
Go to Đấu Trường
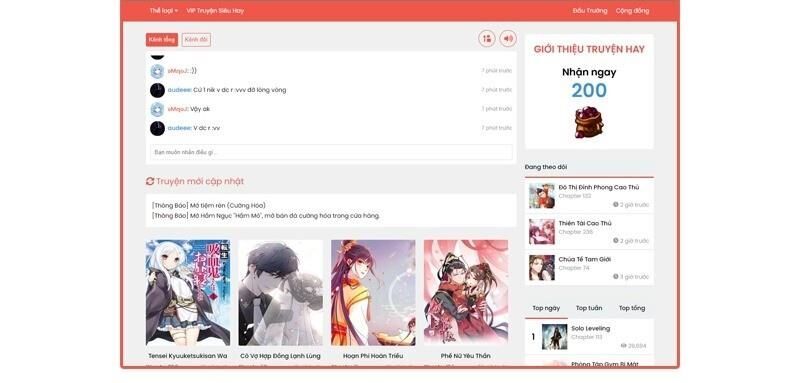590,11
